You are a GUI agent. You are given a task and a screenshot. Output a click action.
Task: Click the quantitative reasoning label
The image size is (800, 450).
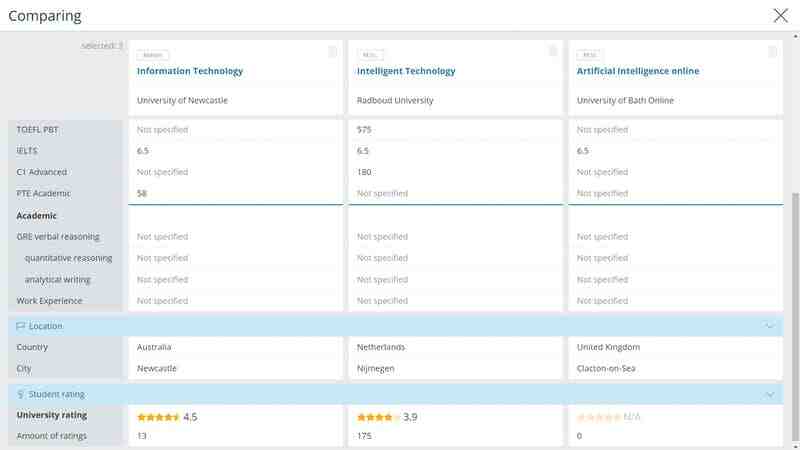pos(68,258)
